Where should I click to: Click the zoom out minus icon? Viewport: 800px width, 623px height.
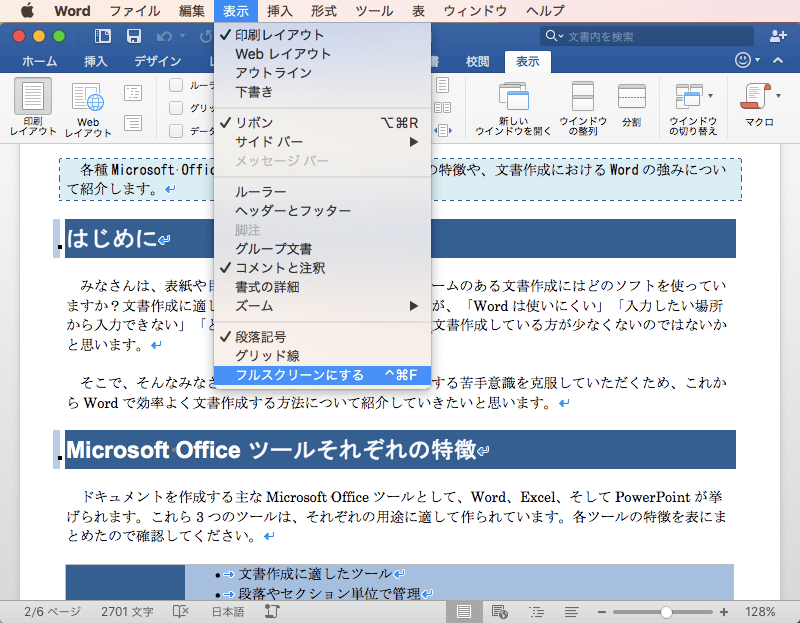(x=602, y=612)
